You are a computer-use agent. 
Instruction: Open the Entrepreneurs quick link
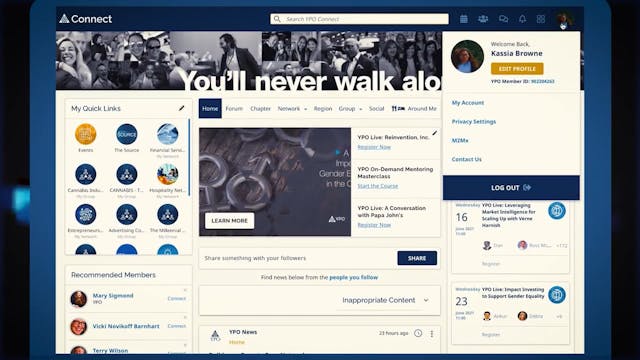click(x=86, y=214)
